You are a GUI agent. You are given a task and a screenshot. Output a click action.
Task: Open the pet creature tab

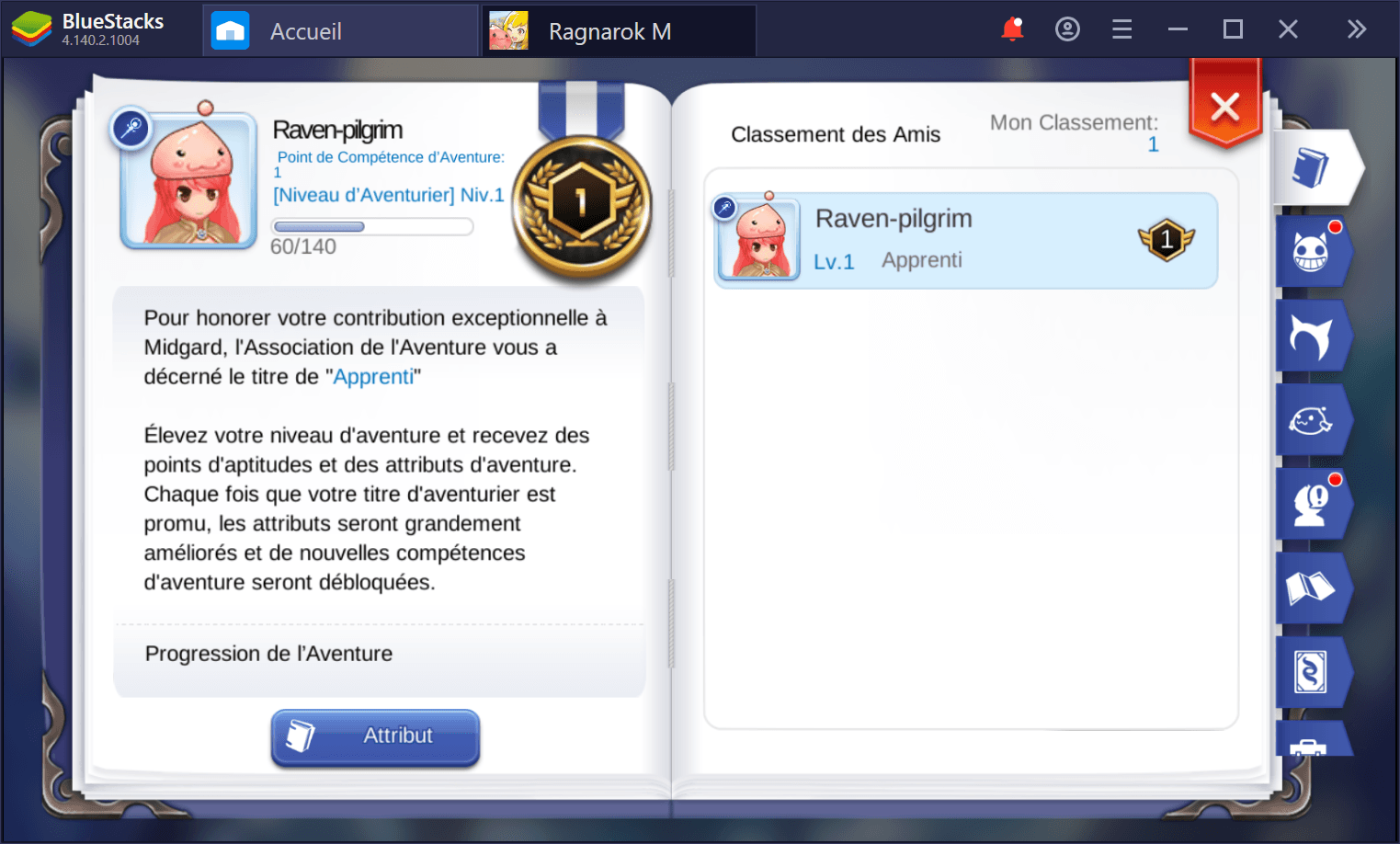[1312, 420]
